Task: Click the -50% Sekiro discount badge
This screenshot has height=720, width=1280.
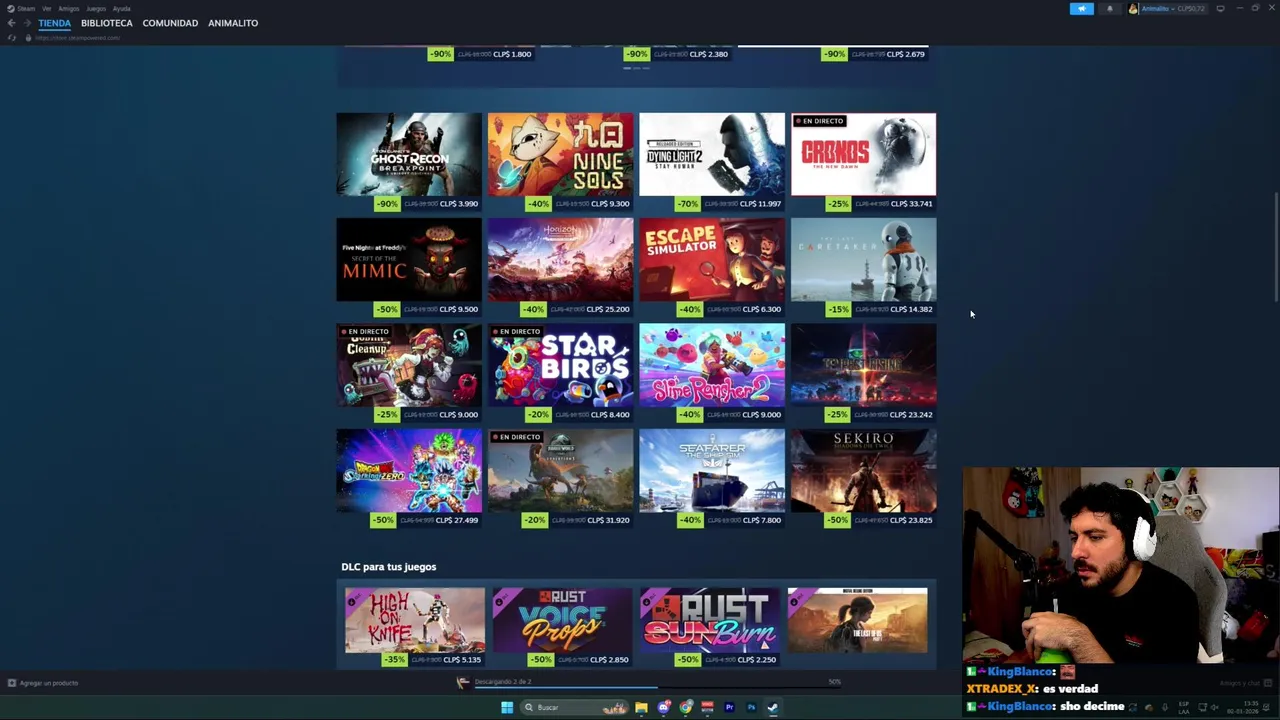Action: (x=837, y=520)
